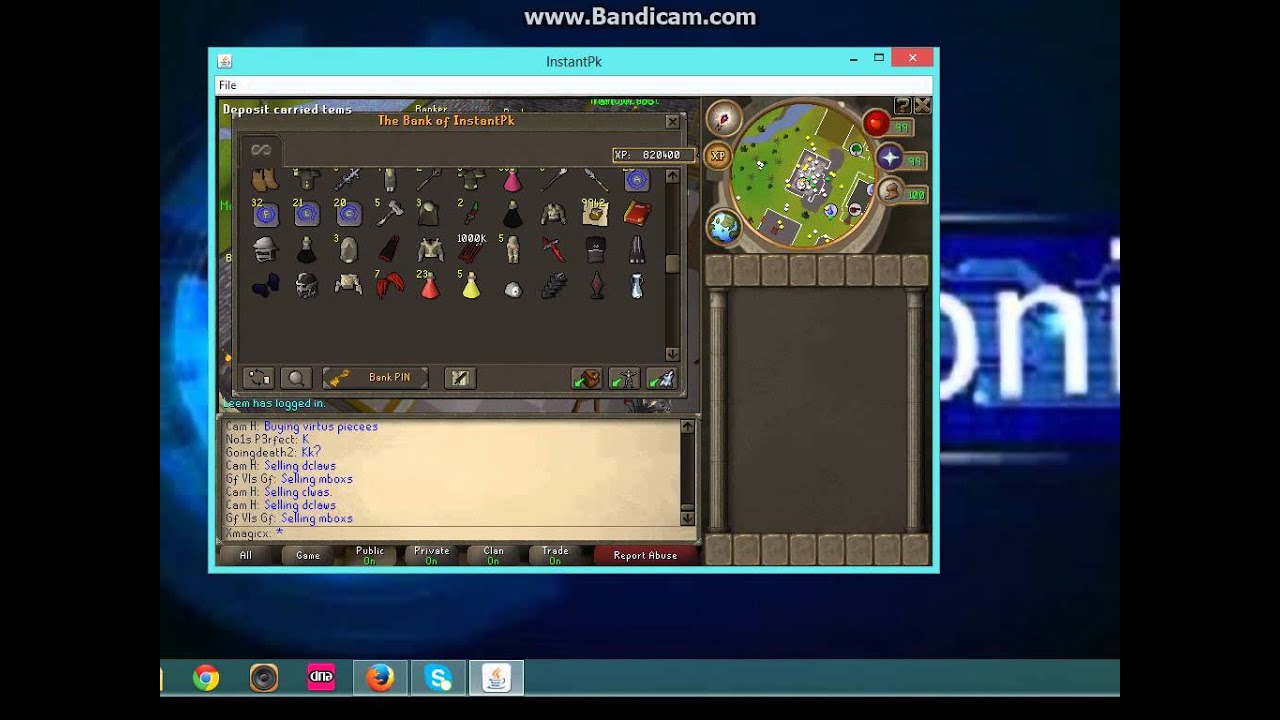Deposit familiar's items using the wolf button
The height and width of the screenshot is (720, 1280).
661,378
